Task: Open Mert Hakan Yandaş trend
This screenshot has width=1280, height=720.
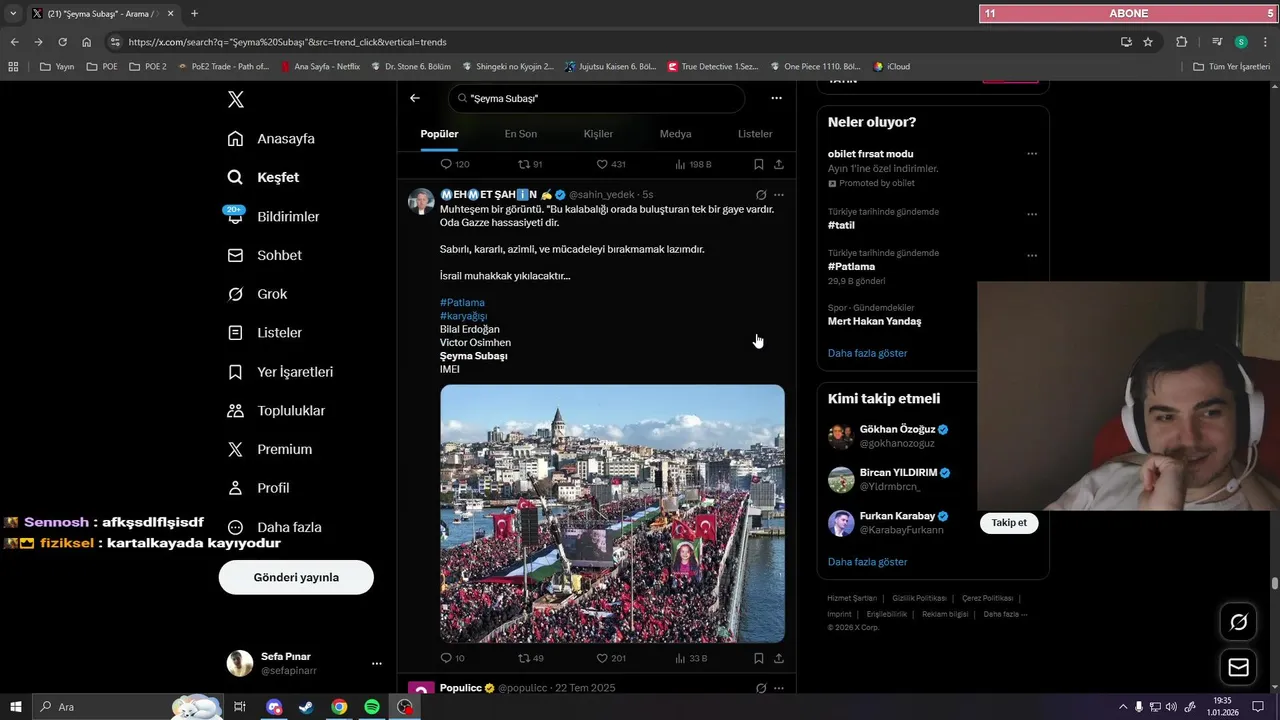Action: point(874,321)
